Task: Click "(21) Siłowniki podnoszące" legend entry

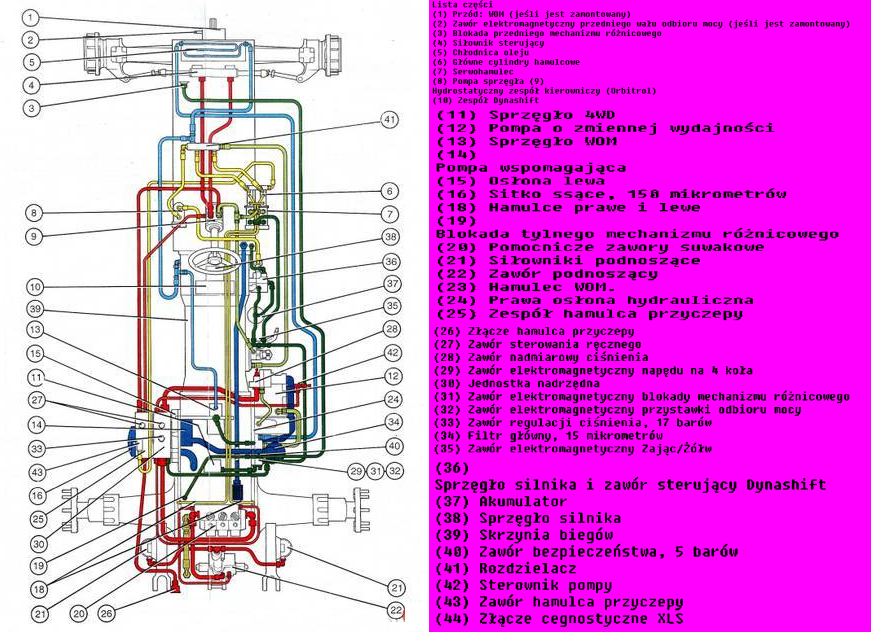Action: (x=568, y=262)
